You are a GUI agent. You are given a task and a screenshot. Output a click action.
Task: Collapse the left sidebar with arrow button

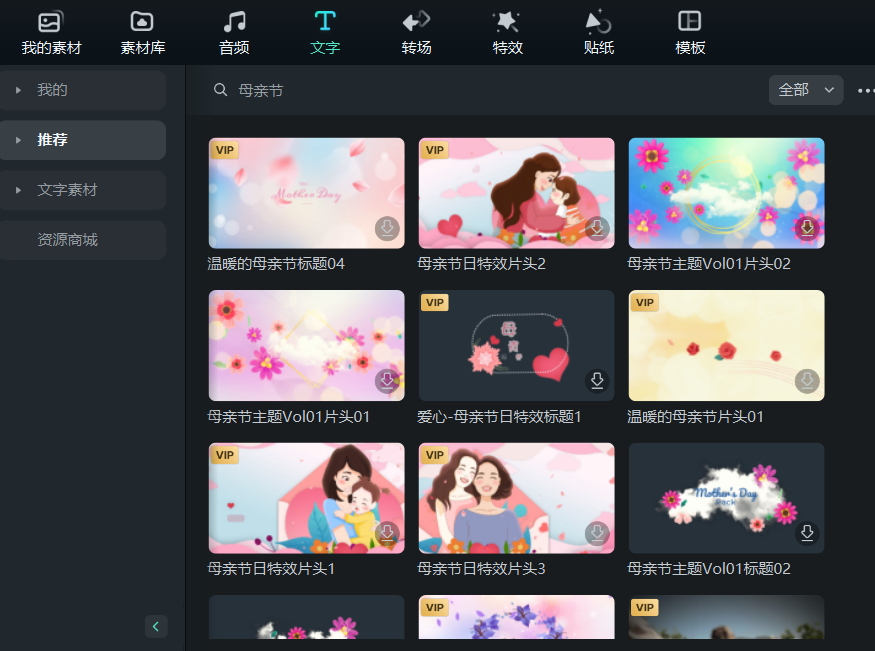coord(156,626)
